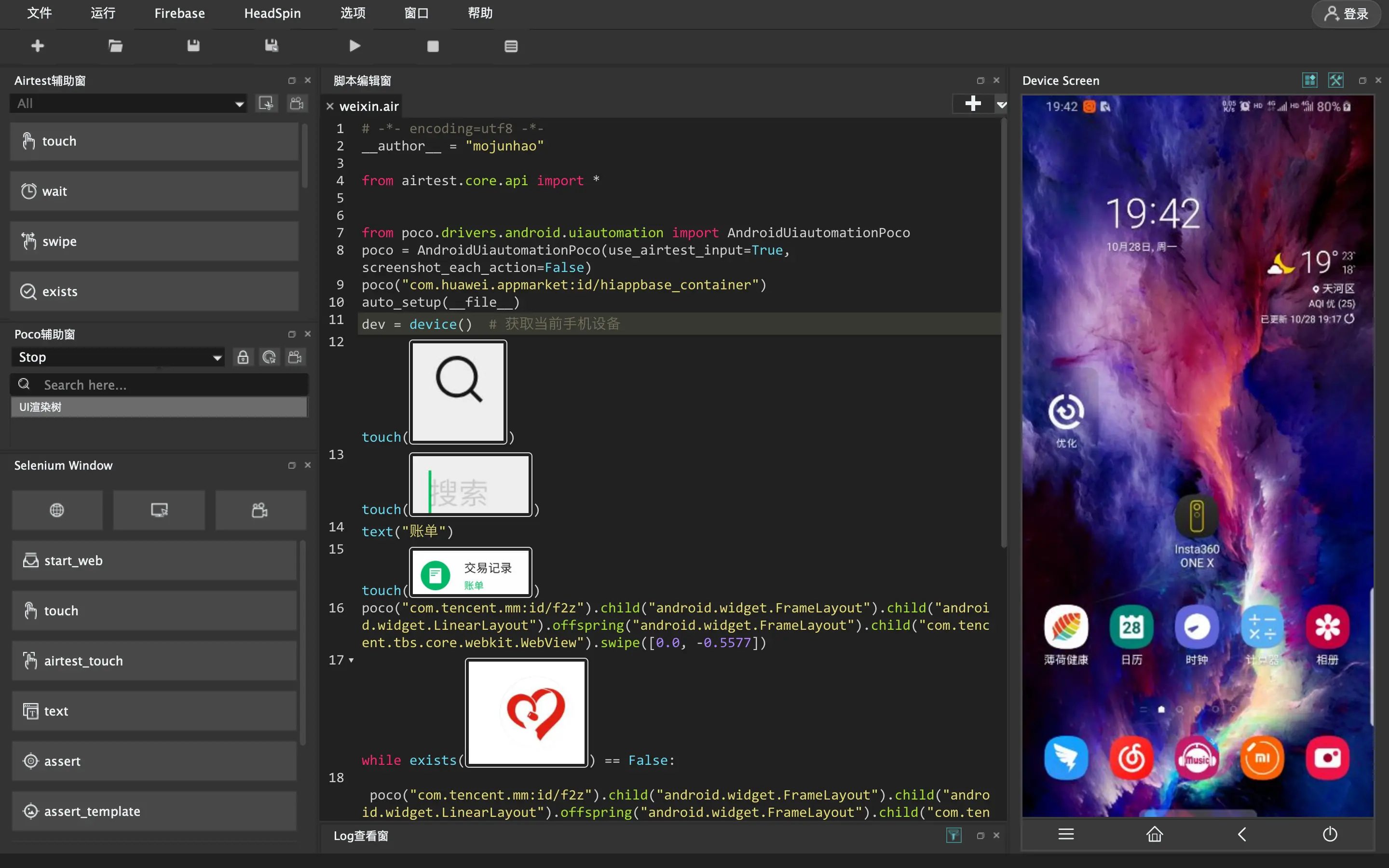Click the assert_template Selenium button

154,811
